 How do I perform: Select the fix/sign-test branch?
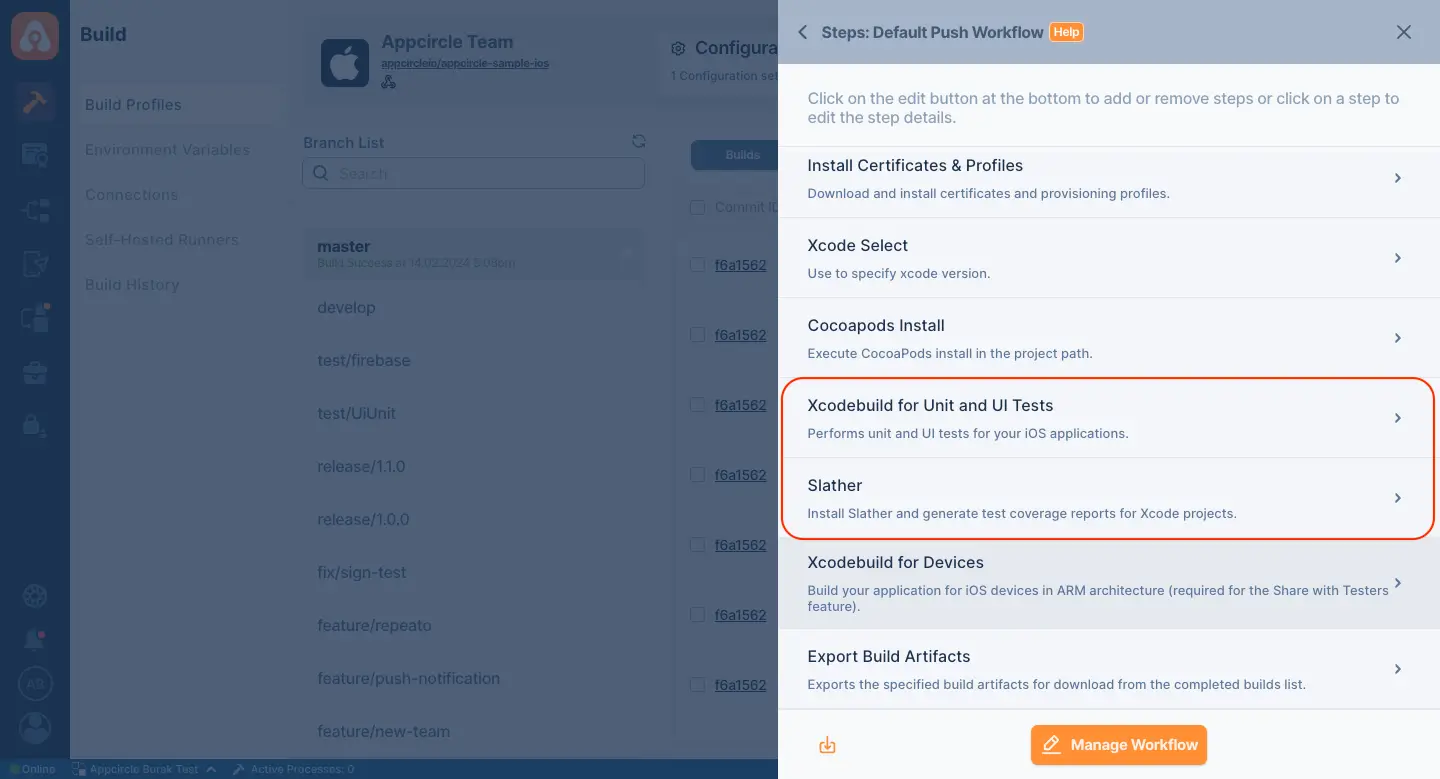[x=361, y=572]
